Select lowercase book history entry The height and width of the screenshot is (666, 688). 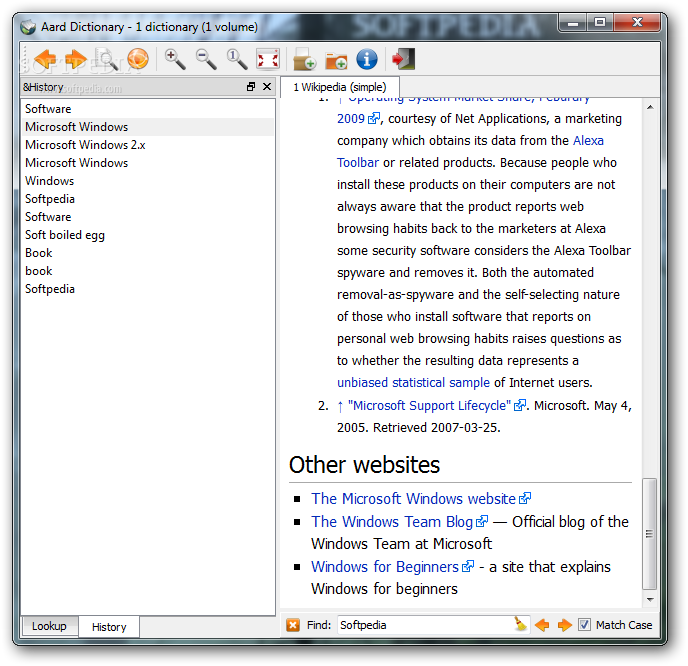(147, 271)
